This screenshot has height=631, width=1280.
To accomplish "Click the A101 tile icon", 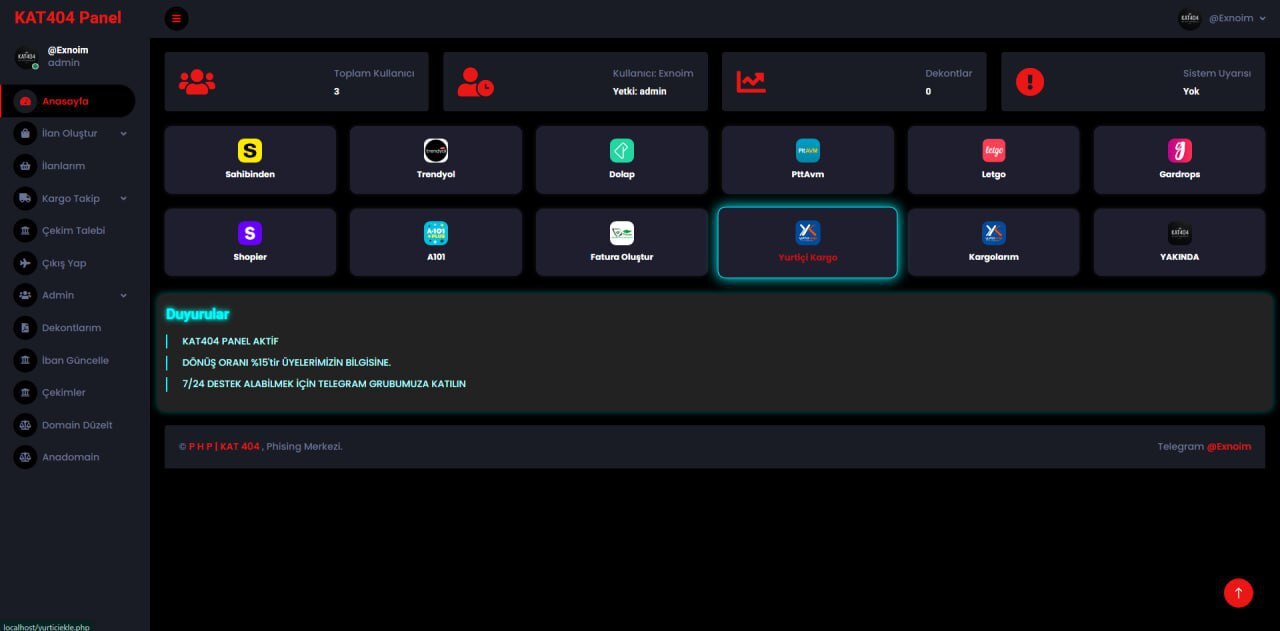I will [435, 233].
